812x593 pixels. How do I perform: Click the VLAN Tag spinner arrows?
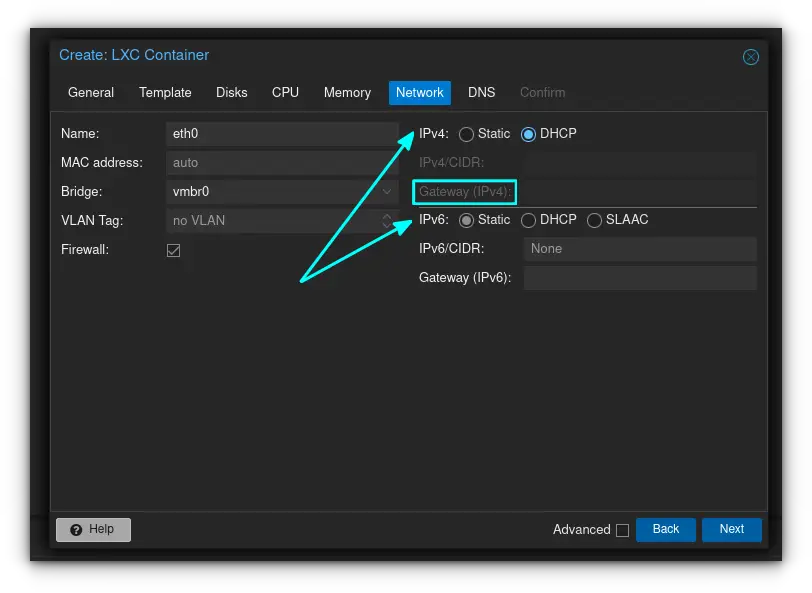click(x=387, y=221)
